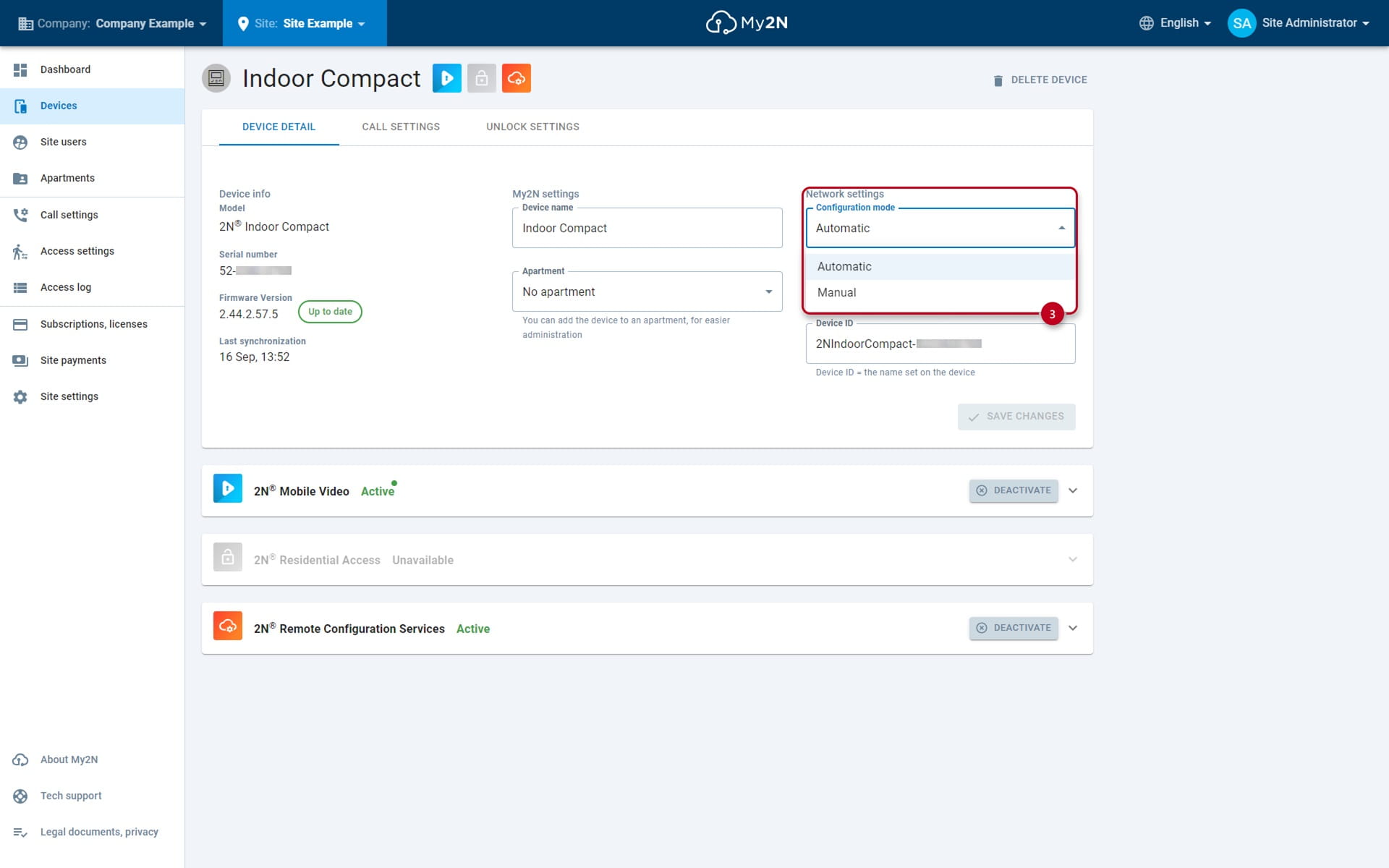Expand the 2N Mobile Video section chevron
Viewport: 1389px width, 868px height.
pos(1073,490)
